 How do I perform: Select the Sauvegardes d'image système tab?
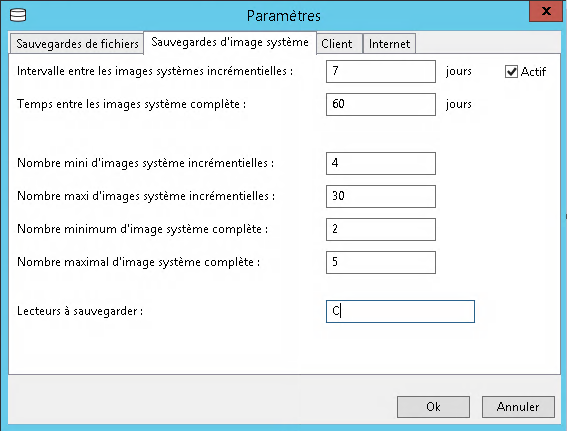[x=230, y=42]
